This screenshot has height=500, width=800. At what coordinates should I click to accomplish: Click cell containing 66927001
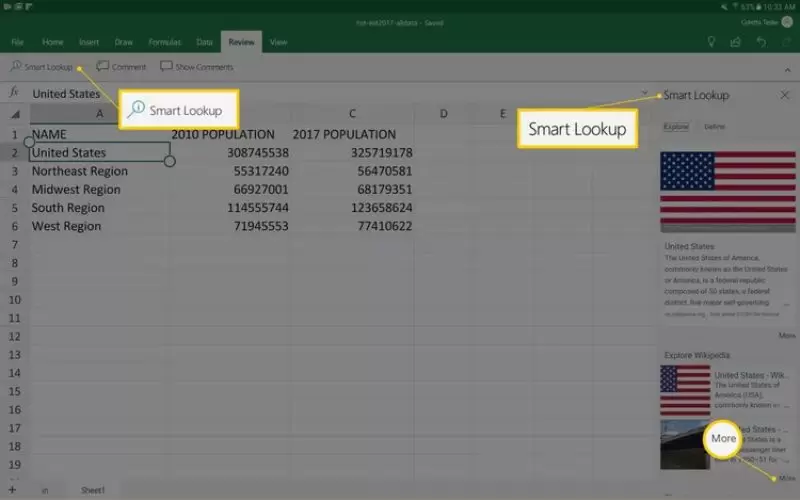pyautogui.click(x=231, y=189)
